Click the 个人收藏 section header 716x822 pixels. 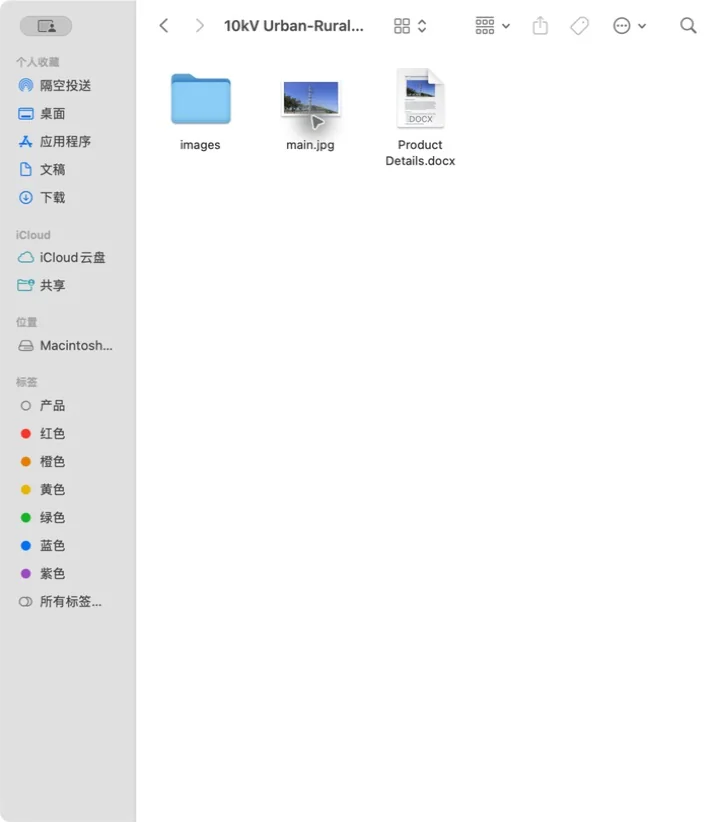[x=38, y=62]
